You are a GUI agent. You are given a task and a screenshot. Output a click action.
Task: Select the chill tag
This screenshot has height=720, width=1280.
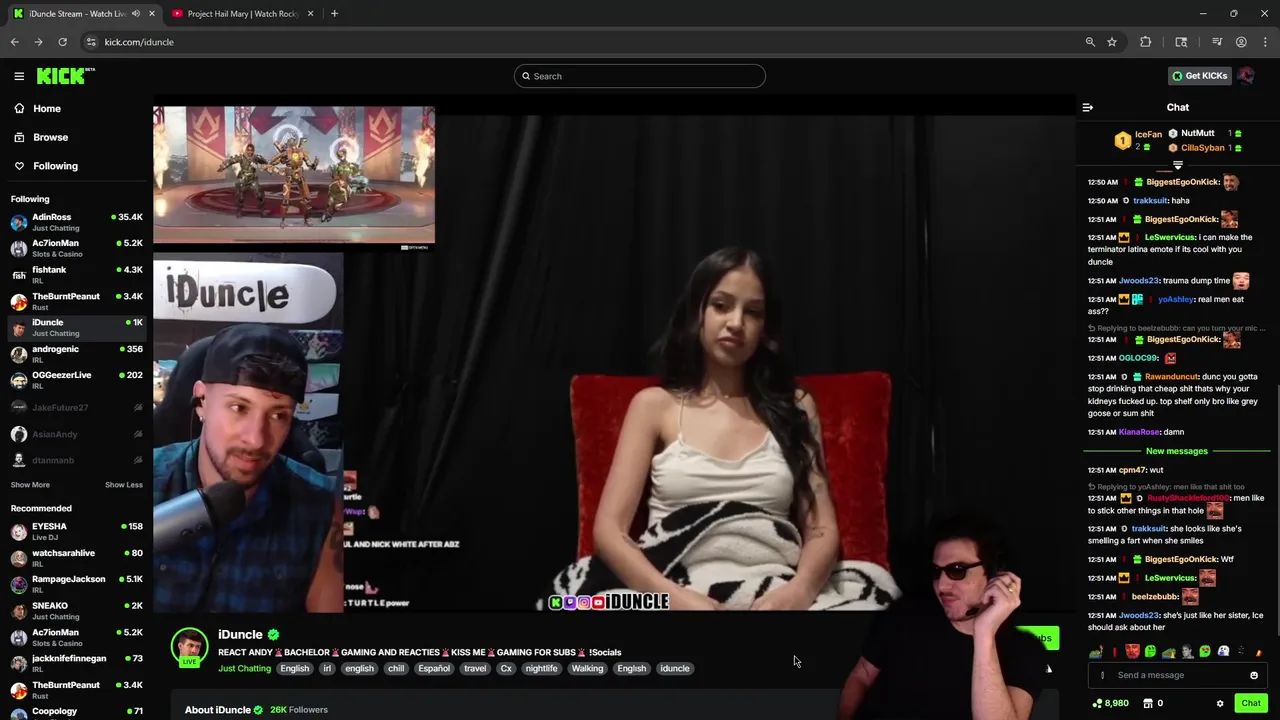coord(396,668)
